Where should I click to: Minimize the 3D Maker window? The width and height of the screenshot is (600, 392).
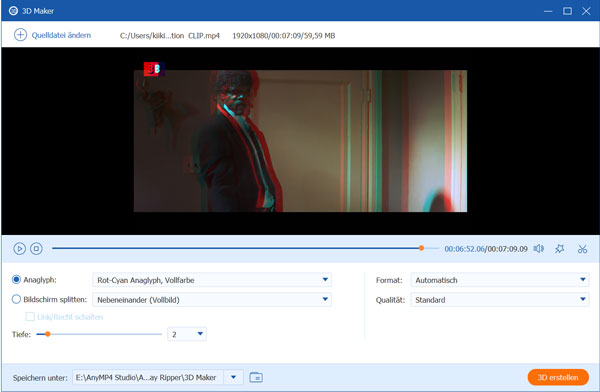coord(548,11)
